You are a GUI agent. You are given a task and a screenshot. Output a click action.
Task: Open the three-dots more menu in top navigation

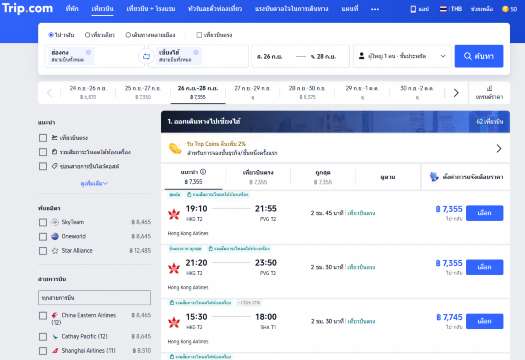coord(375,9)
